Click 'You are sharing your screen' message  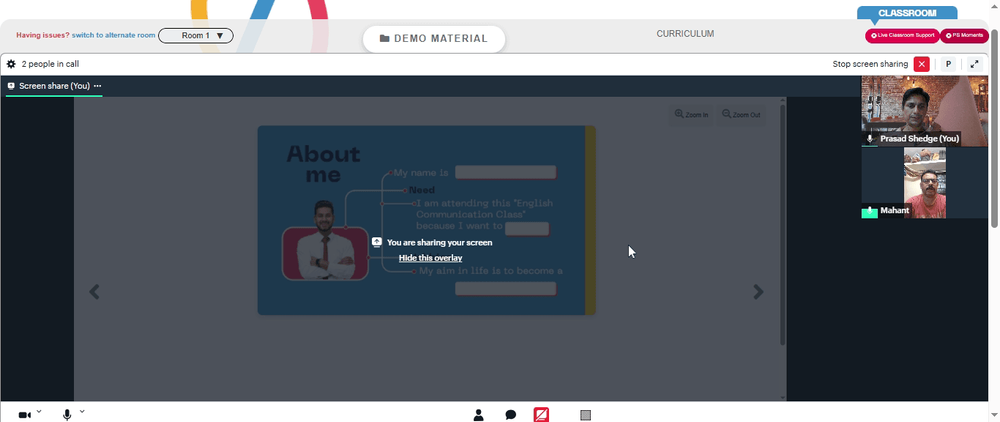point(439,243)
